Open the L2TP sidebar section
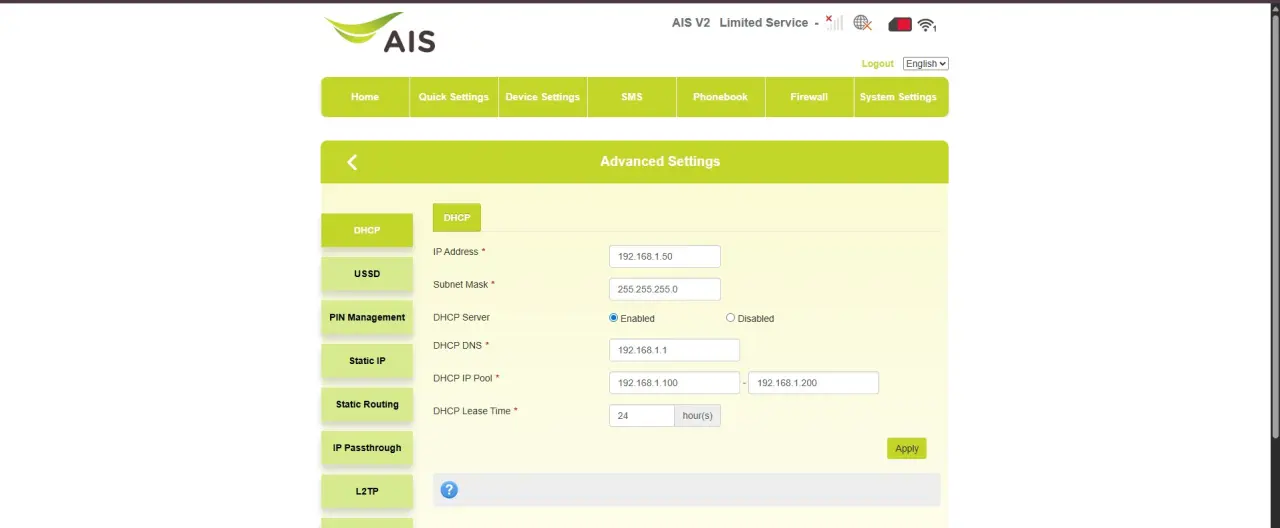This screenshot has height=528, width=1280. [x=367, y=491]
